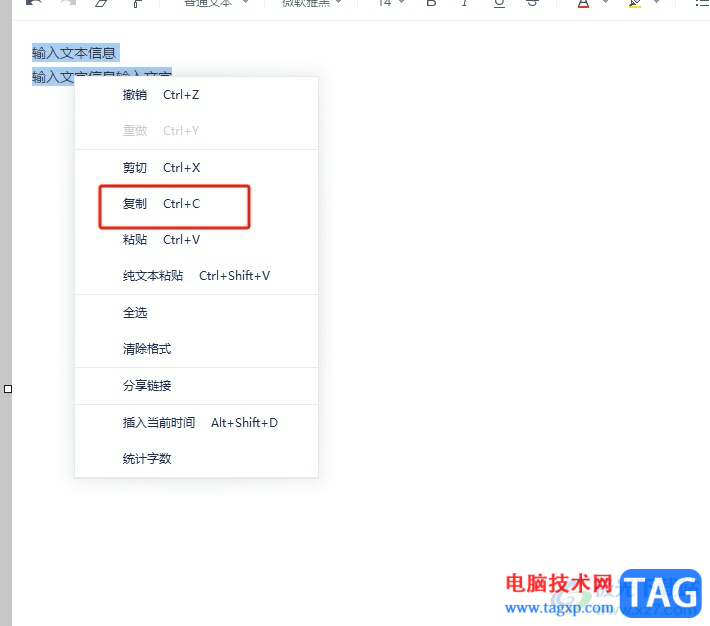Open the 微软雅黑 font family dropdown

pos(312,3)
